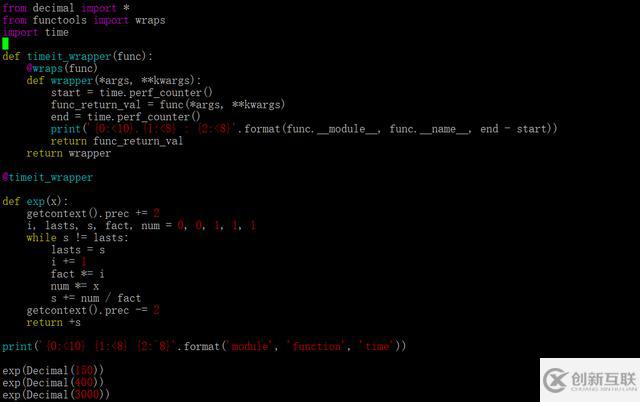Screen dimensions: 640x402
Task: Click the 'def exp(x):' function header
Action: pos(35,202)
